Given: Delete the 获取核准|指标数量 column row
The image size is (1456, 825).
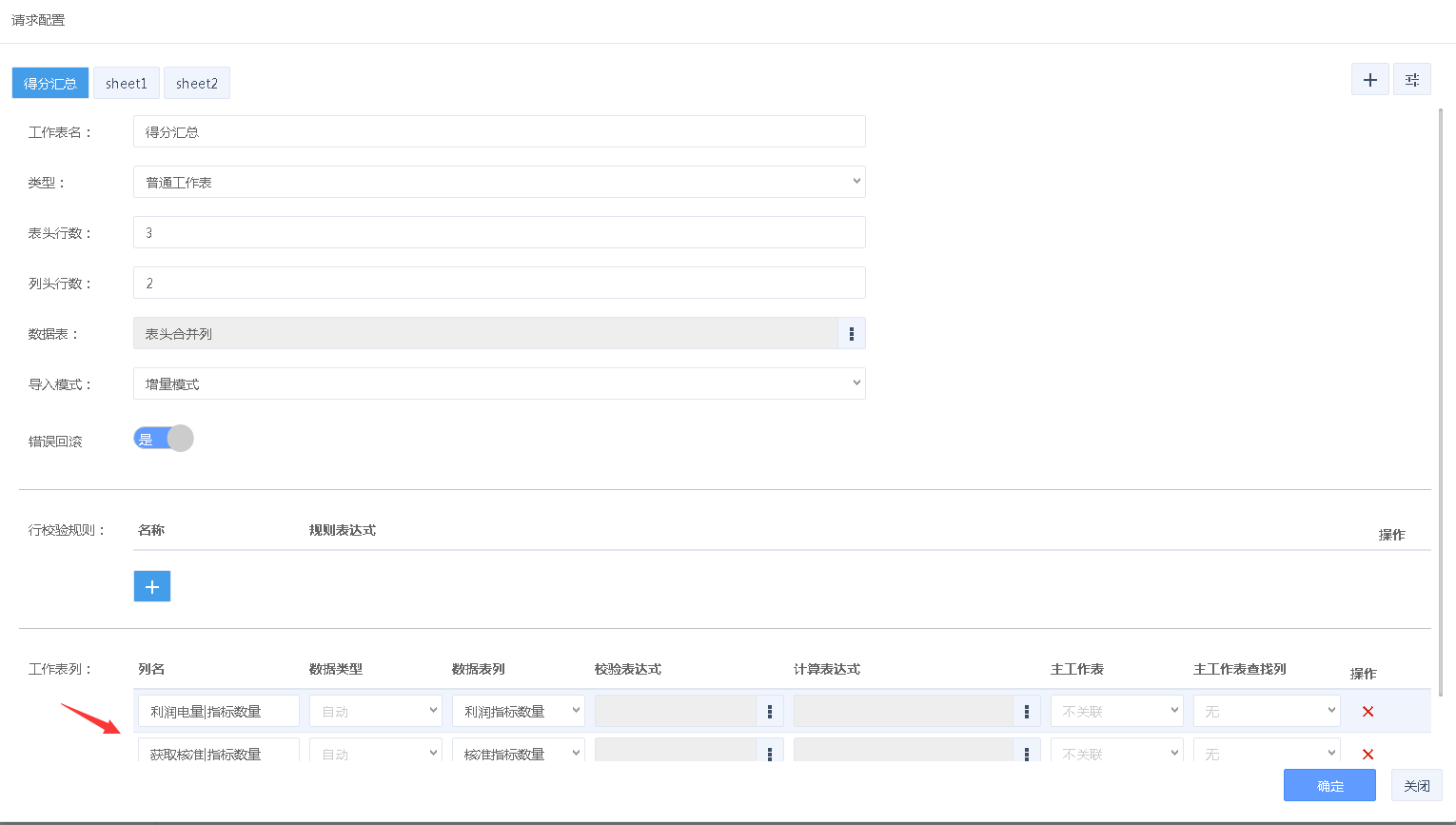Looking at the screenshot, I should tap(1367, 754).
